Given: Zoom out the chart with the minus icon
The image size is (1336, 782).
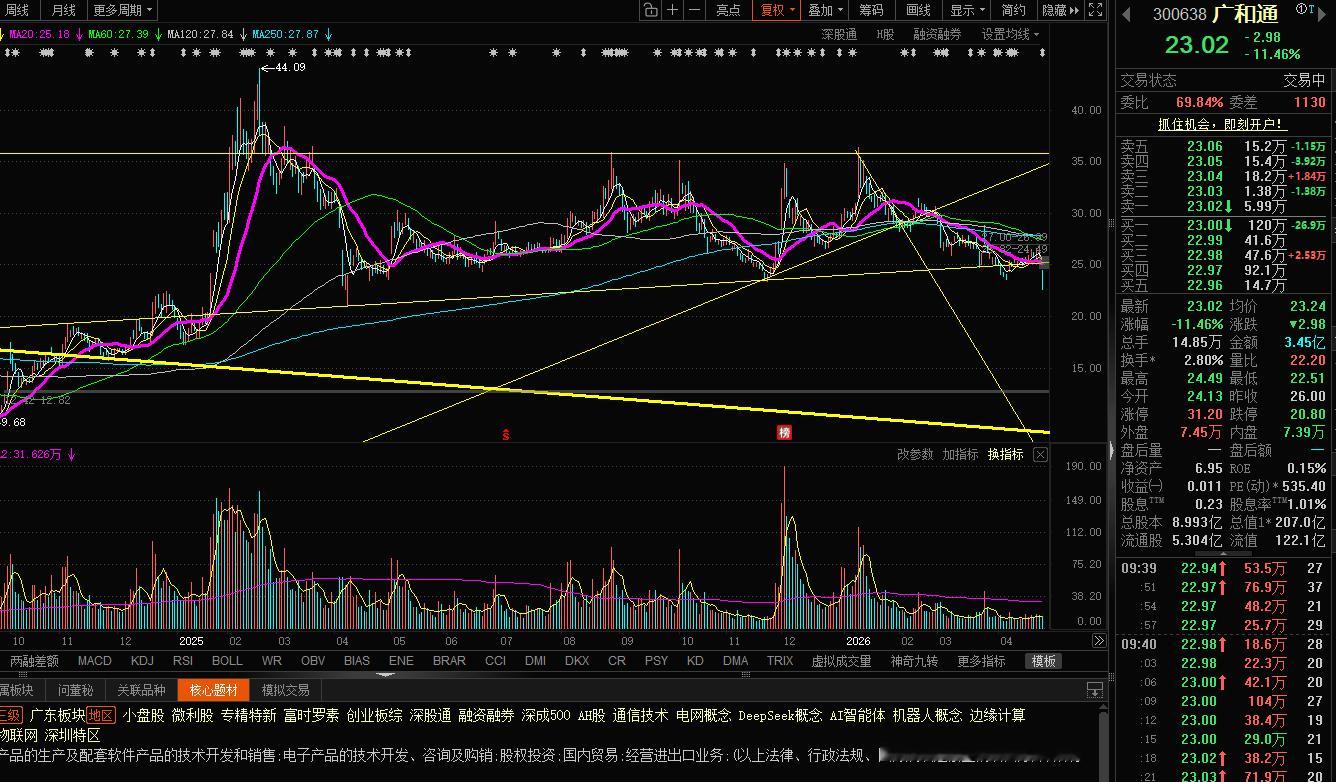Looking at the screenshot, I should click(x=695, y=10).
